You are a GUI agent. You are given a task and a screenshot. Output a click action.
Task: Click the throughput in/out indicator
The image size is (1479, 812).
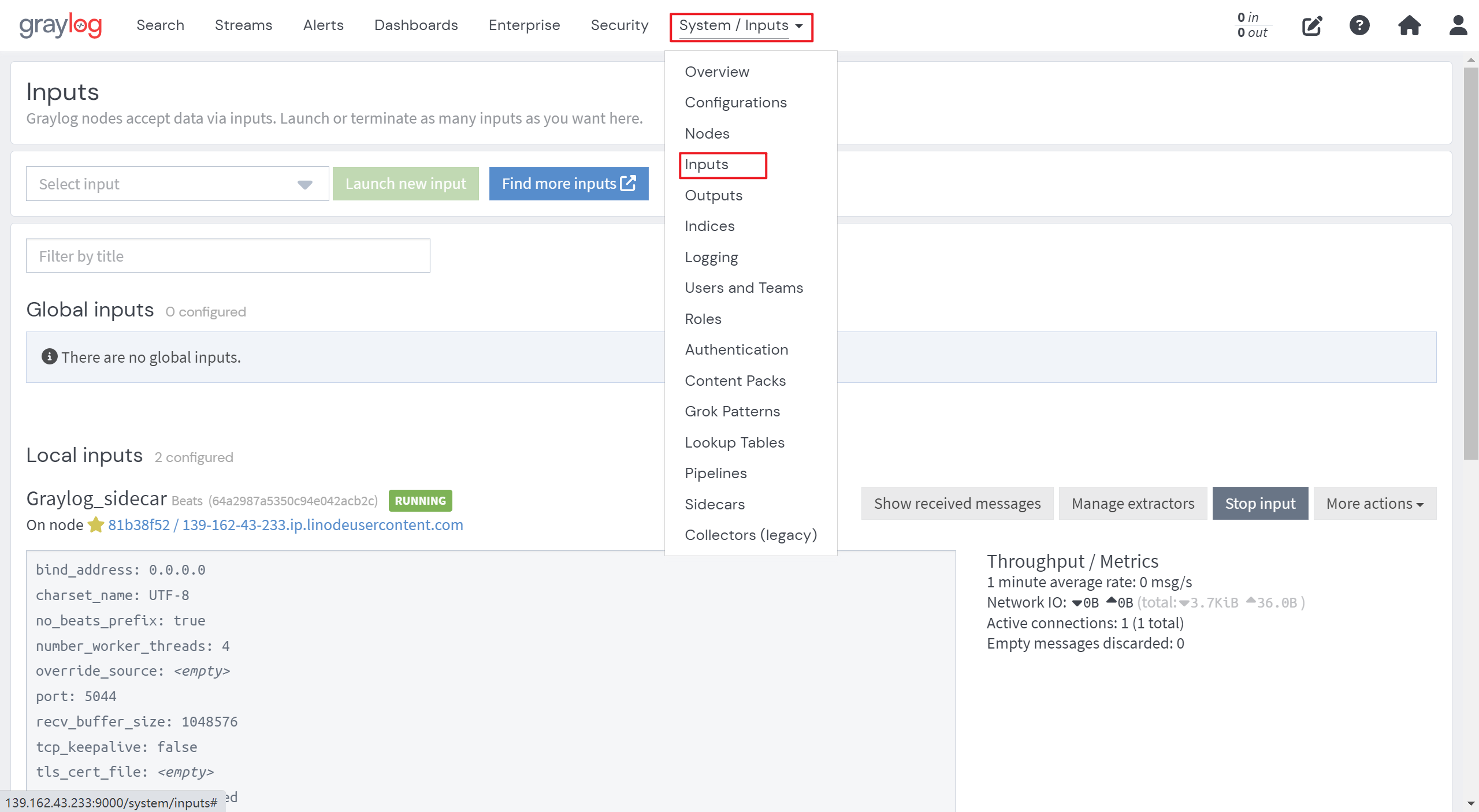[x=1252, y=25]
